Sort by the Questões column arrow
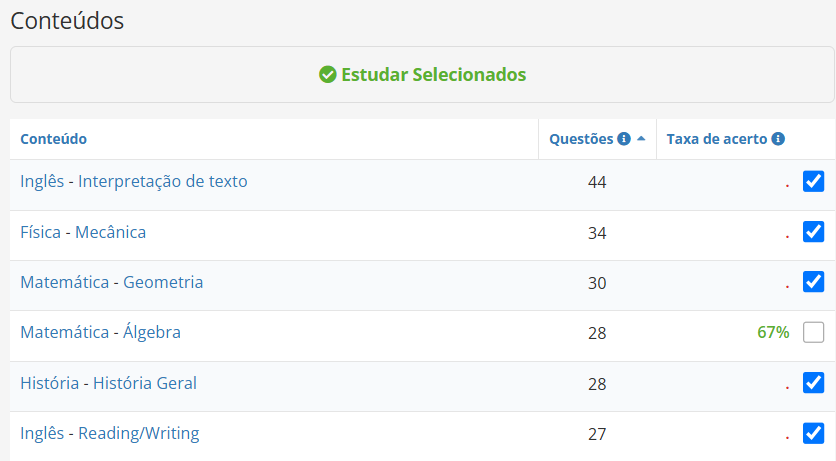The width and height of the screenshot is (836, 461). coord(641,139)
